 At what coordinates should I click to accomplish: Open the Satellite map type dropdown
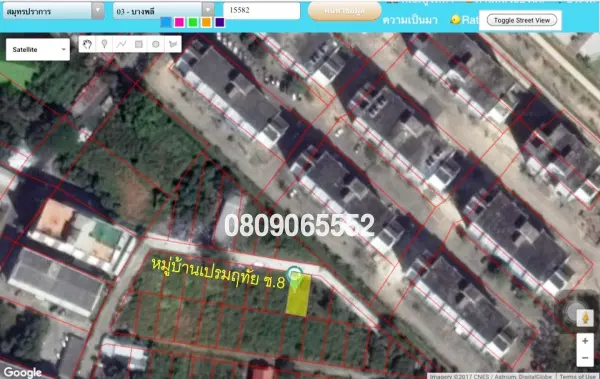click(38, 49)
